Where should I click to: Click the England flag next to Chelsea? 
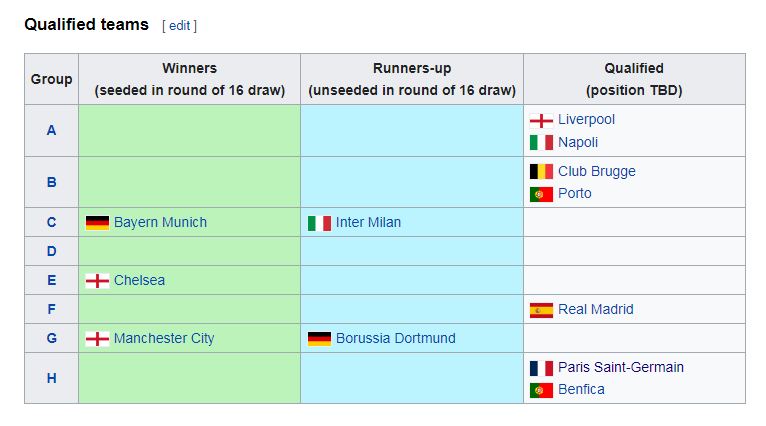click(97, 281)
